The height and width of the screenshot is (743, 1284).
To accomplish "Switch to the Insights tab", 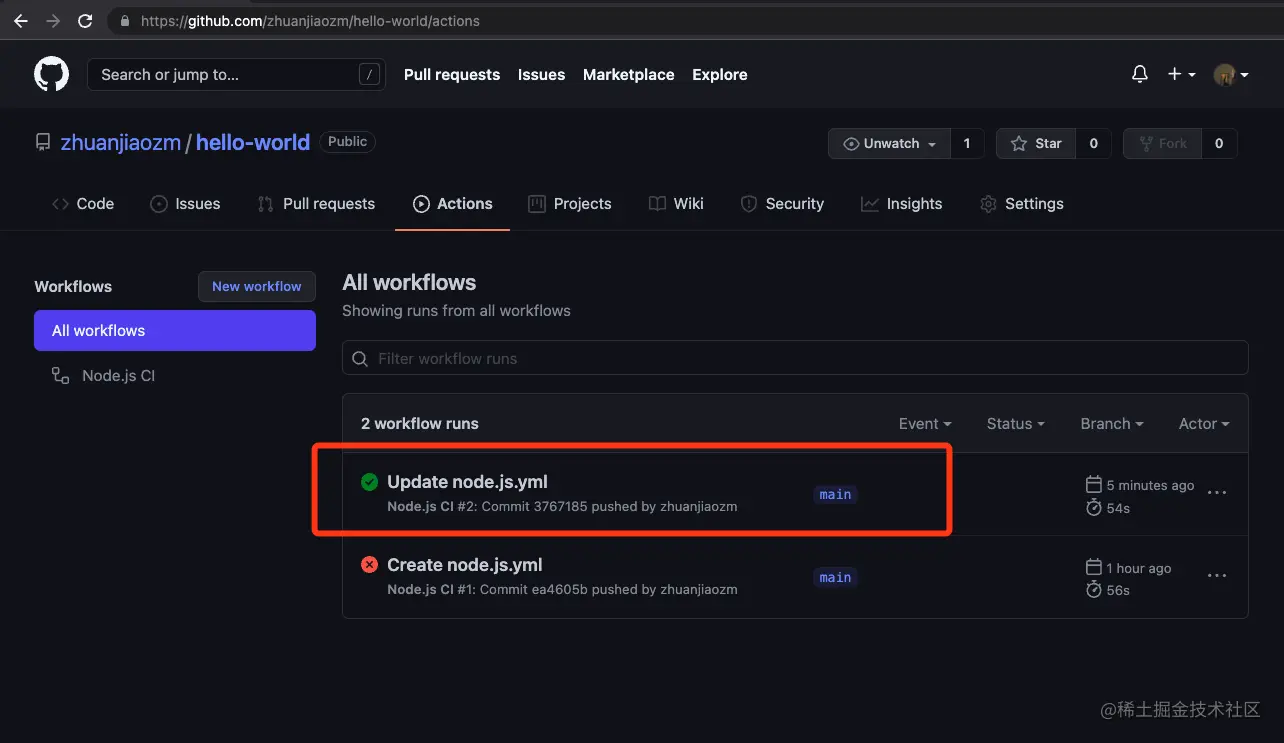I will click(x=901, y=204).
